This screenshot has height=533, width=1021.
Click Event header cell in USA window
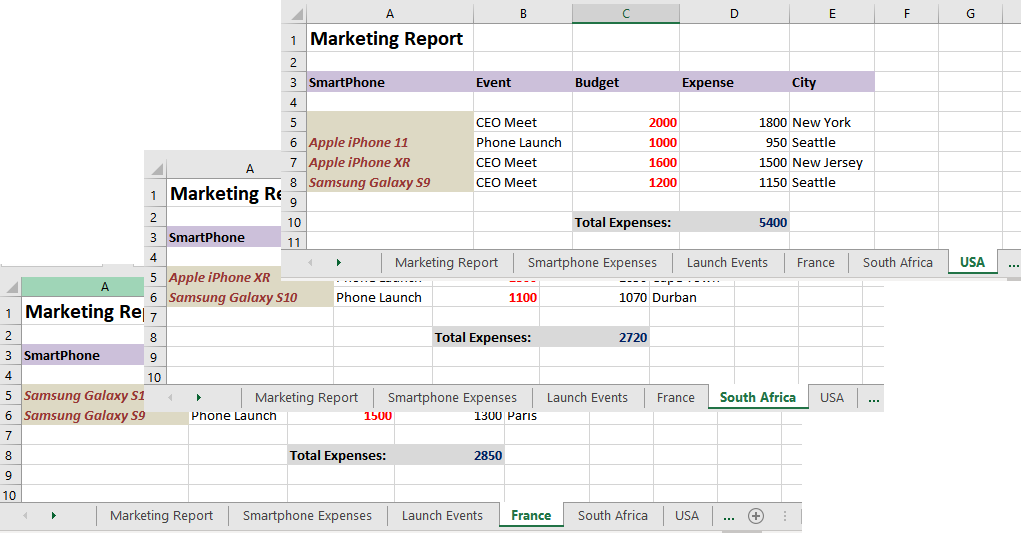pyautogui.click(x=523, y=82)
